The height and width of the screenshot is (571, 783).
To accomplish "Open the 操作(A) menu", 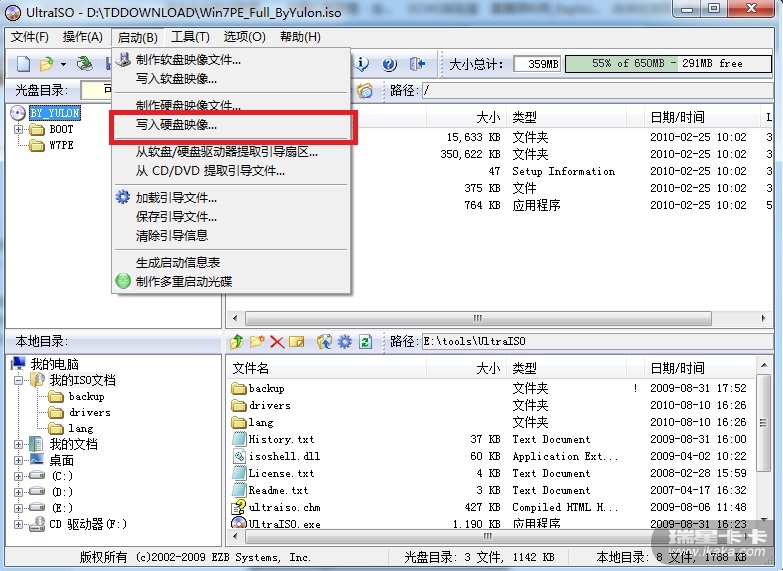I will click(82, 37).
